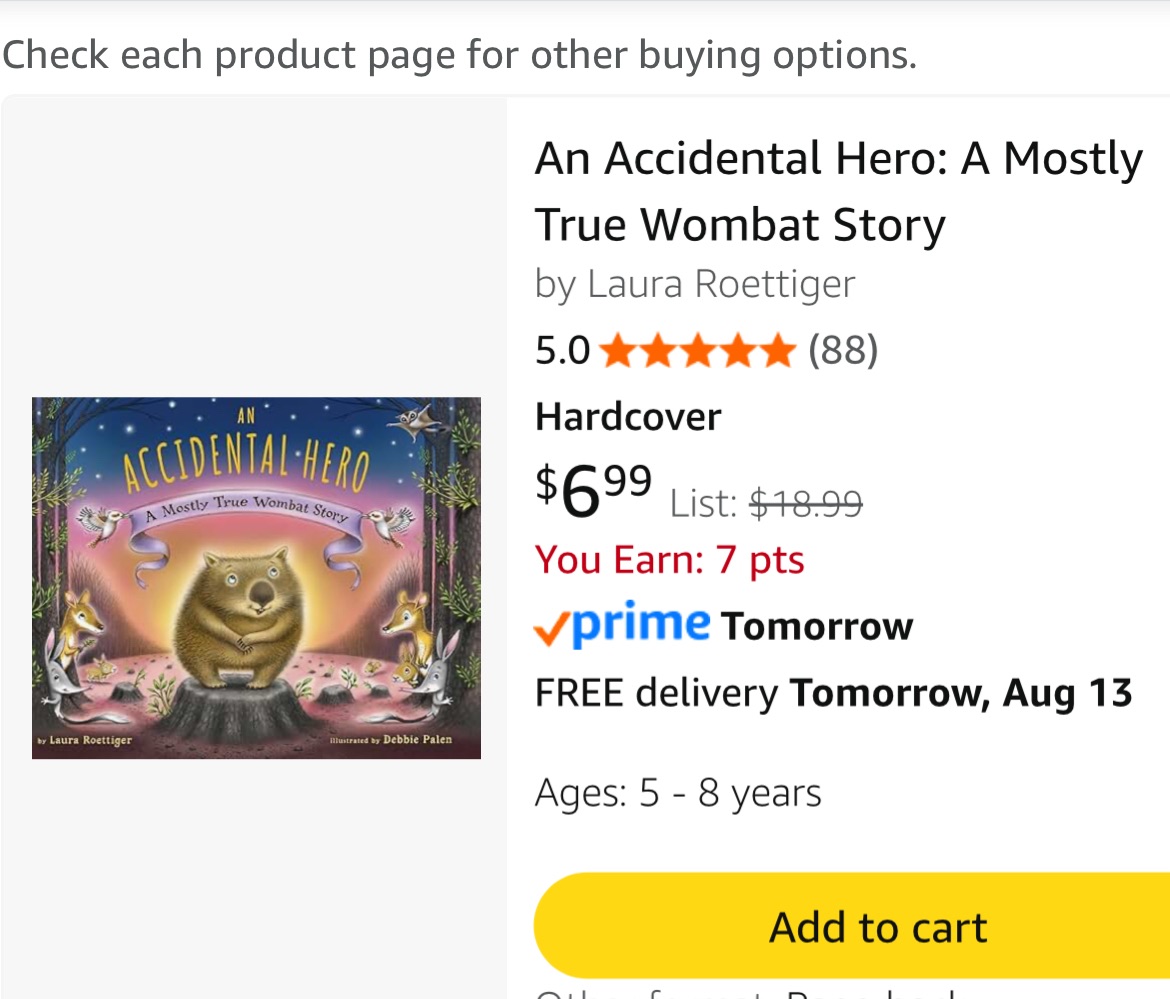This screenshot has height=999, width=1170.
Task: Click "Check each product page" notice text
Action: (459, 55)
